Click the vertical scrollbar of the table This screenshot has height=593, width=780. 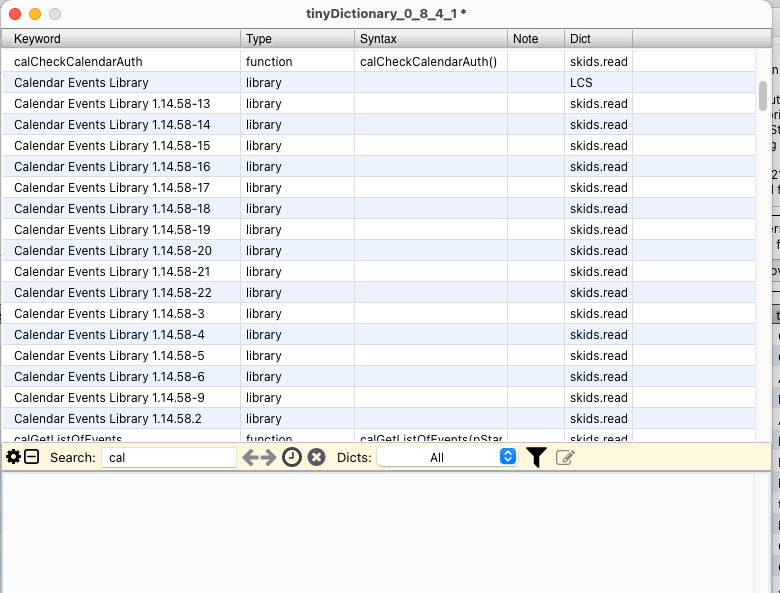click(763, 95)
